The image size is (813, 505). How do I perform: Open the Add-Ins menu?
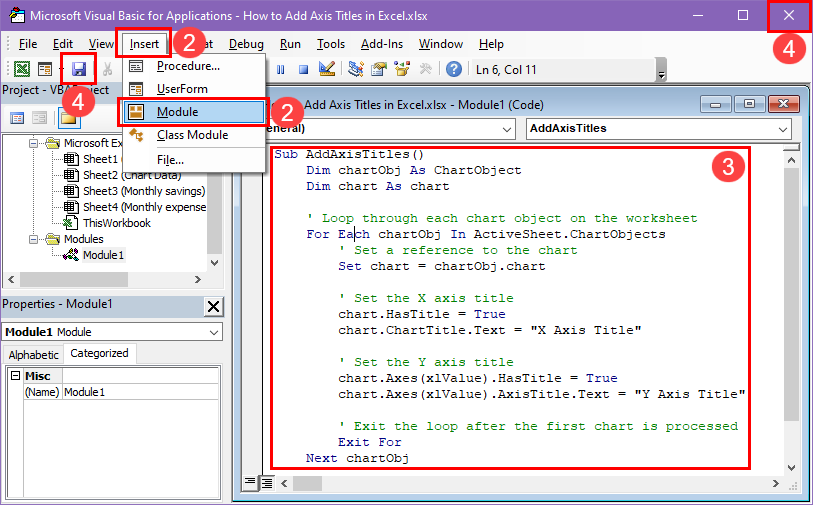click(x=382, y=44)
